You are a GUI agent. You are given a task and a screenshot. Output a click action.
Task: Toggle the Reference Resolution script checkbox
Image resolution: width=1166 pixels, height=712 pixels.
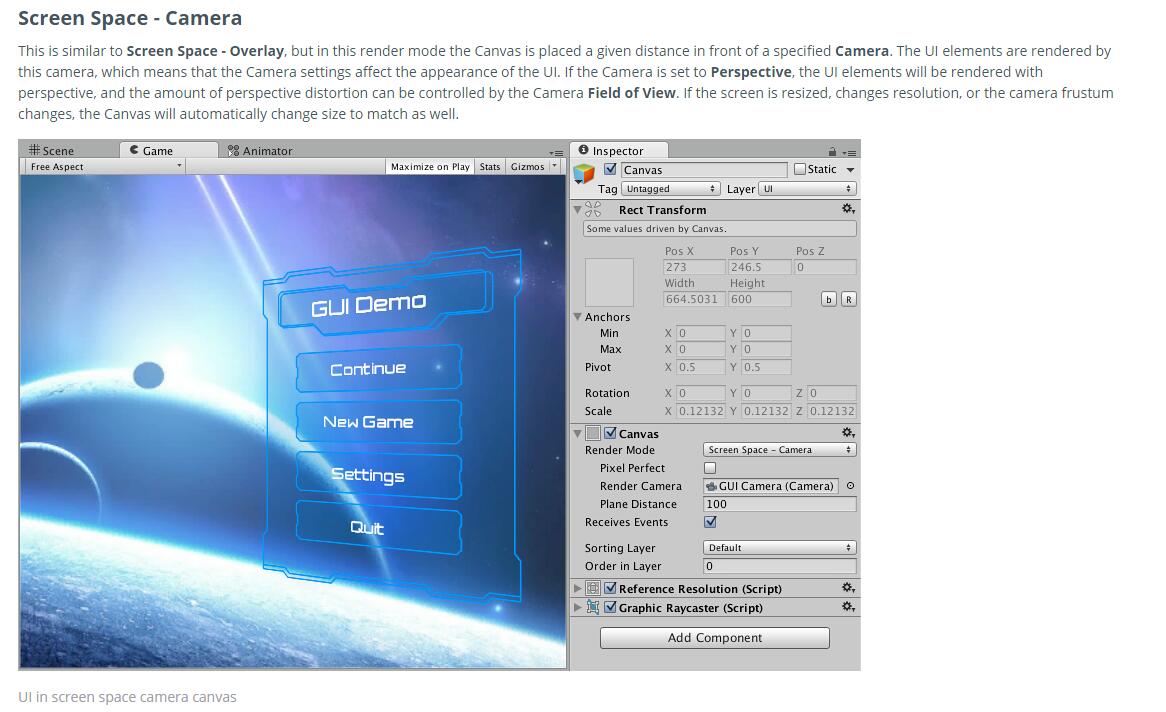[x=611, y=588]
